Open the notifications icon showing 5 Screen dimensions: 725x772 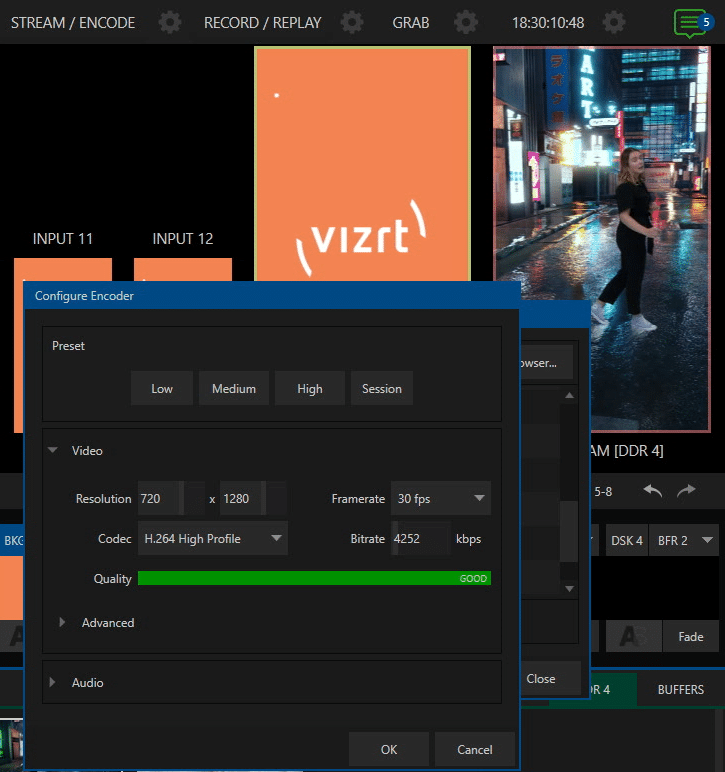(x=690, y=22)
